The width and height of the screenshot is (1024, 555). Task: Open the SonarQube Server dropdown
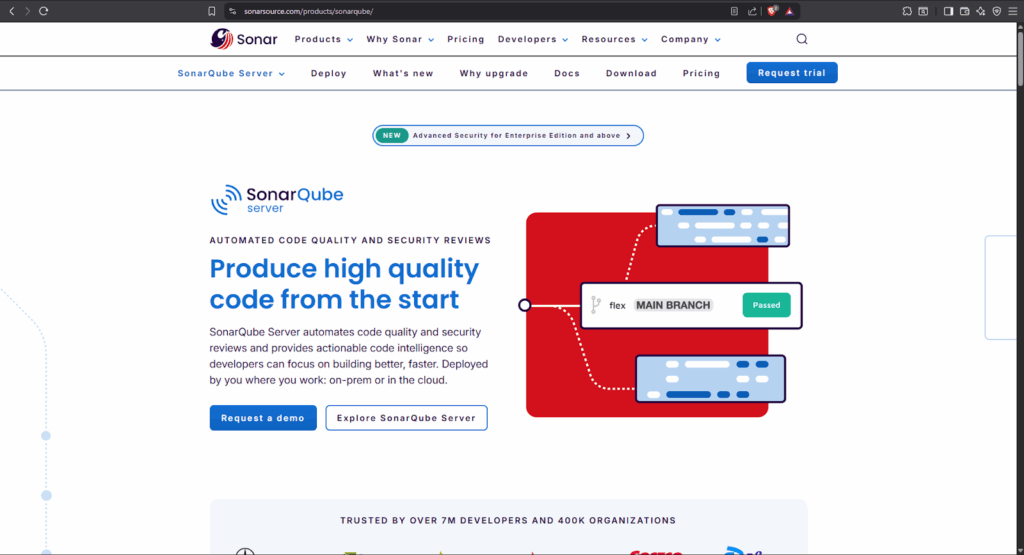tap(231, 73)
